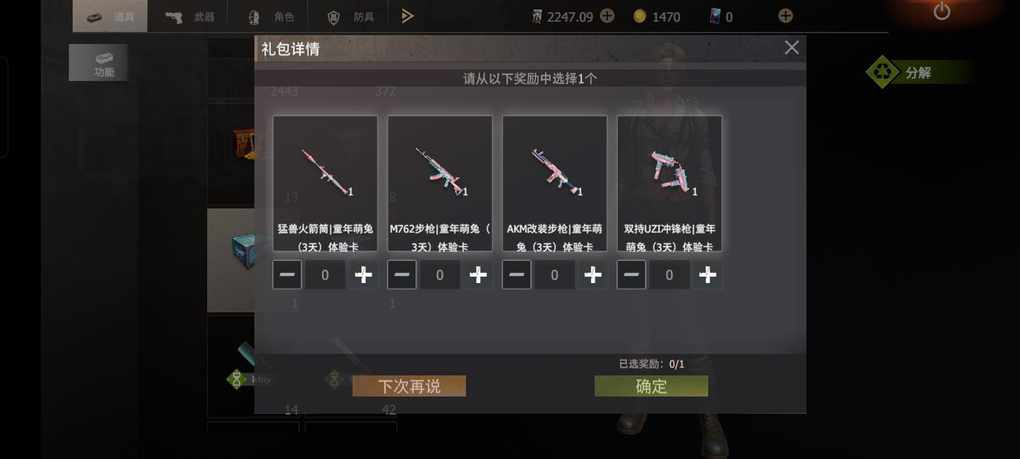The width and height of the screenshot is (1020, 459).
Task: Select the M762步枪 reward card
Action: click(x=440, y=183)
